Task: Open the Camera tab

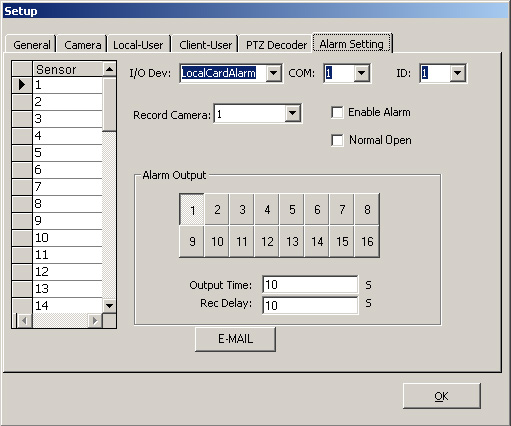Action: [83, 45]
